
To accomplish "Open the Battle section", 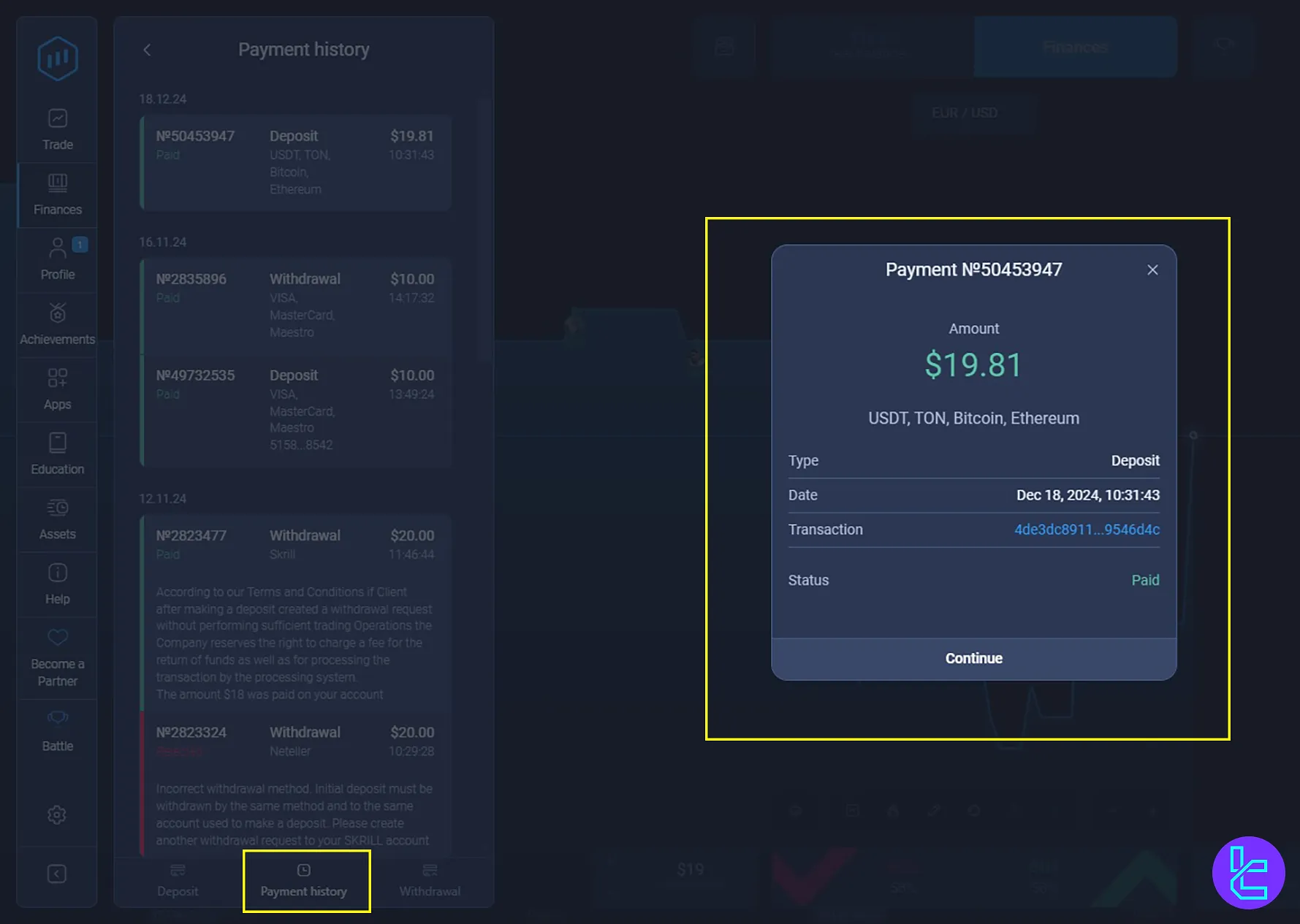I will pos(58,731).
